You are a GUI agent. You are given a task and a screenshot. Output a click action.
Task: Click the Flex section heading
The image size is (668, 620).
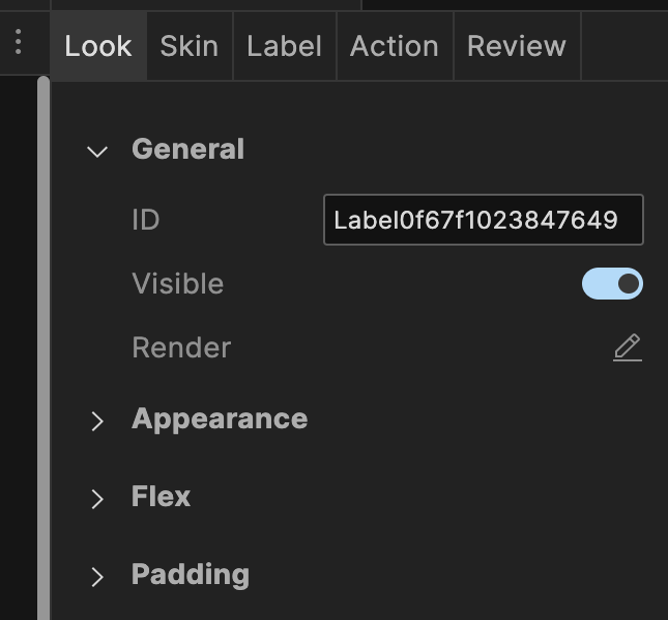pos(161,496)
